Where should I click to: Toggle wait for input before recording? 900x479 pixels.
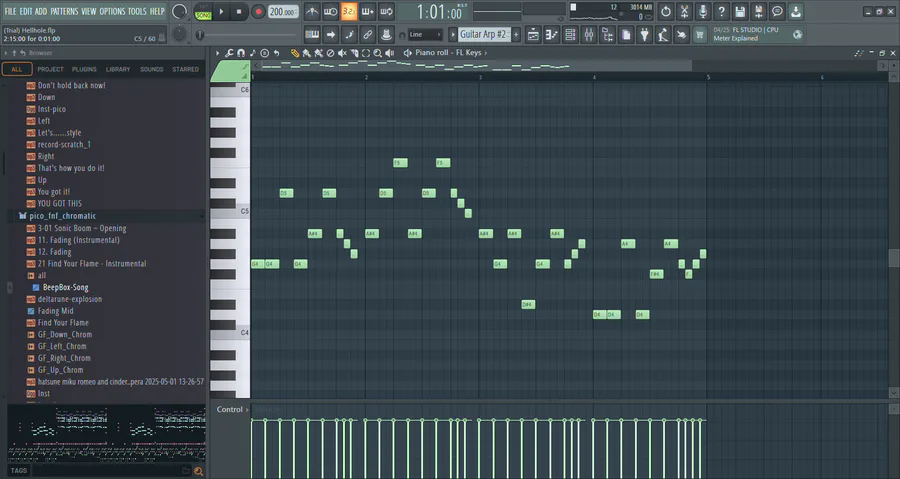tap(331, 11)
